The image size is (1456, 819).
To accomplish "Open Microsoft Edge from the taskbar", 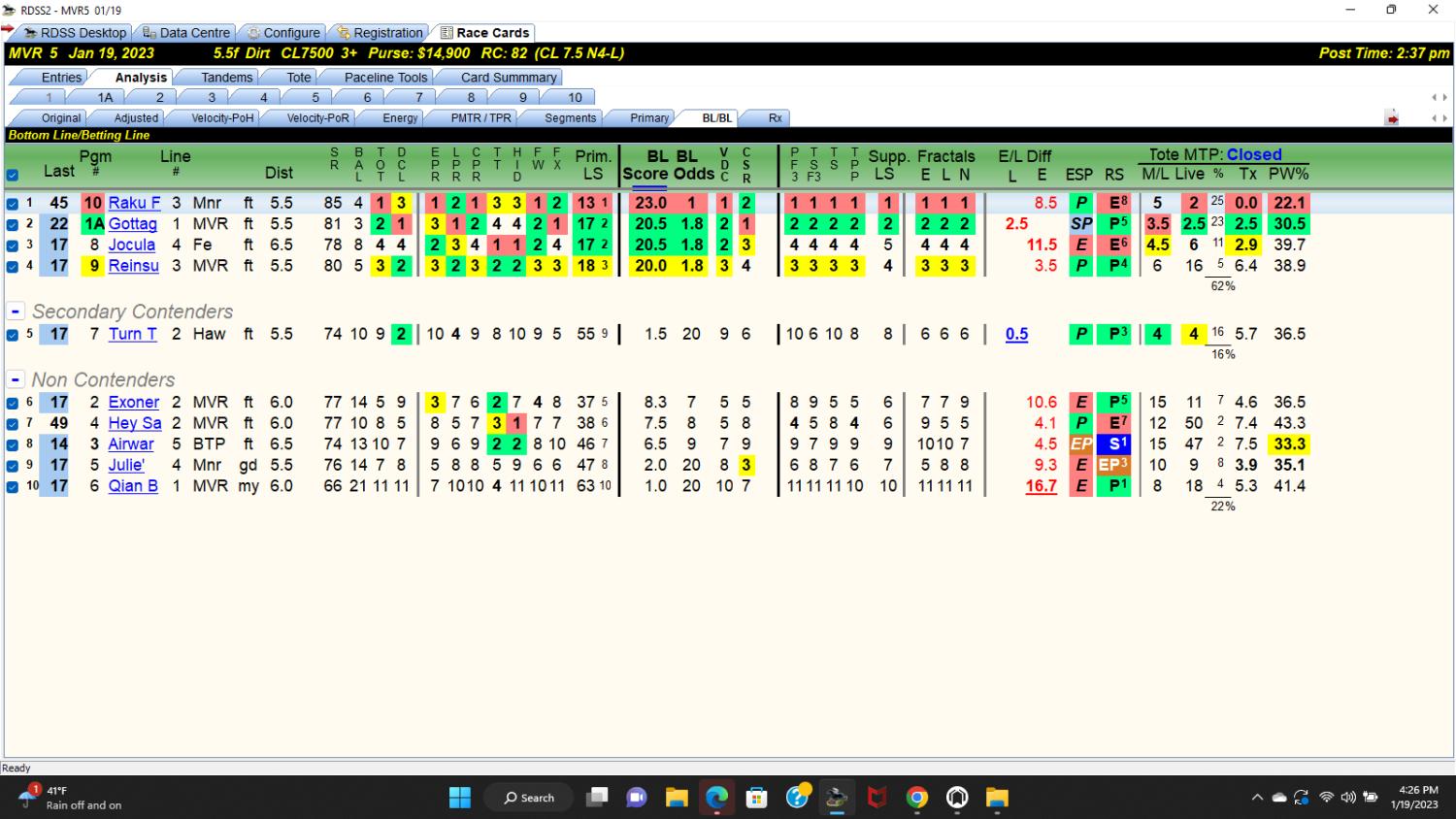I will tap(716, 798).
